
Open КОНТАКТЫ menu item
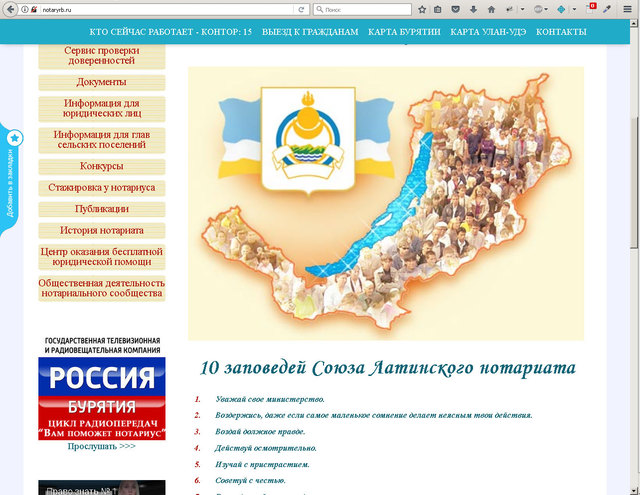(x=561, y=32)
